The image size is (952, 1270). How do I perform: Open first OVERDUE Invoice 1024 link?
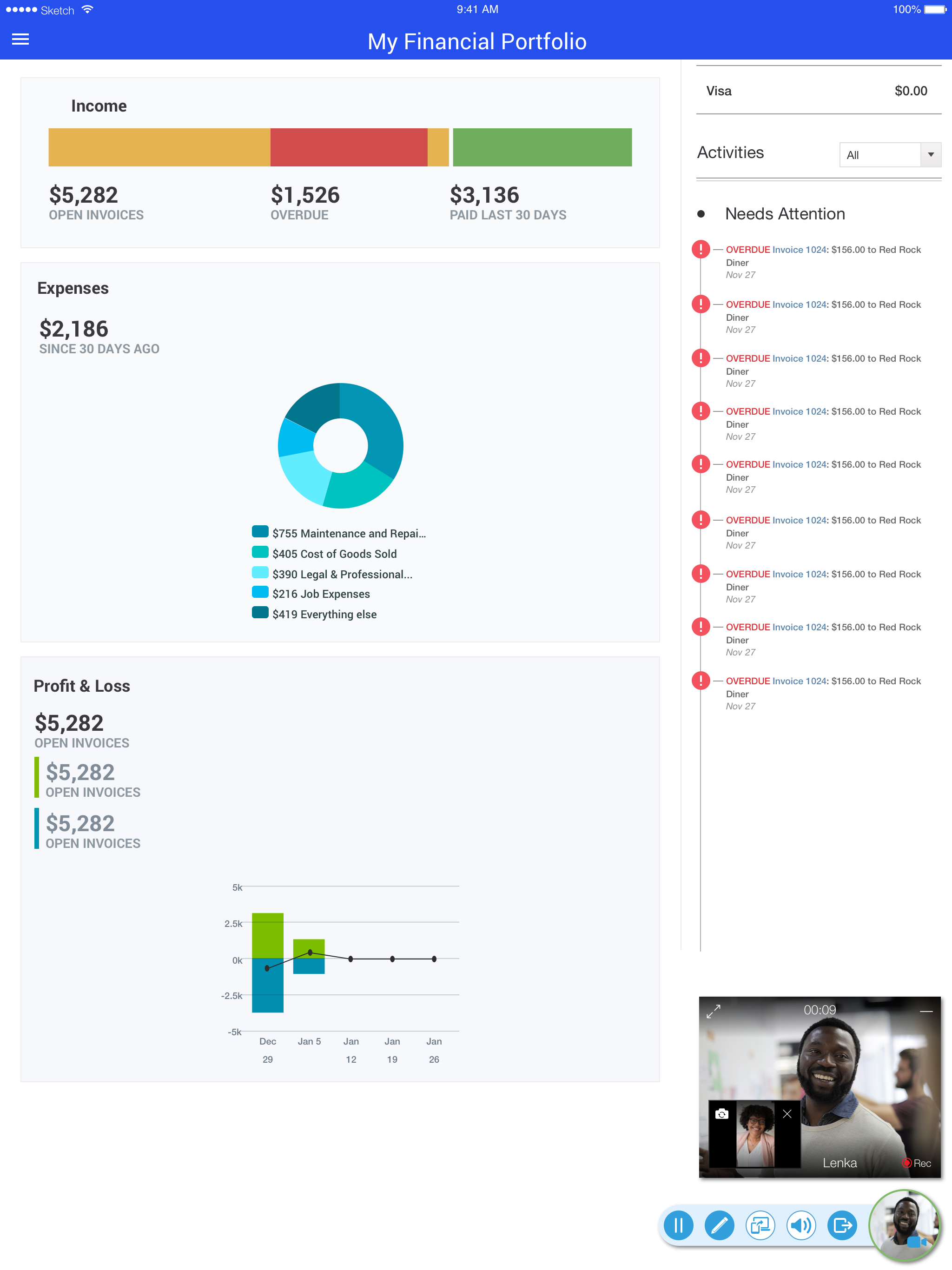click(x=799, y=250)
